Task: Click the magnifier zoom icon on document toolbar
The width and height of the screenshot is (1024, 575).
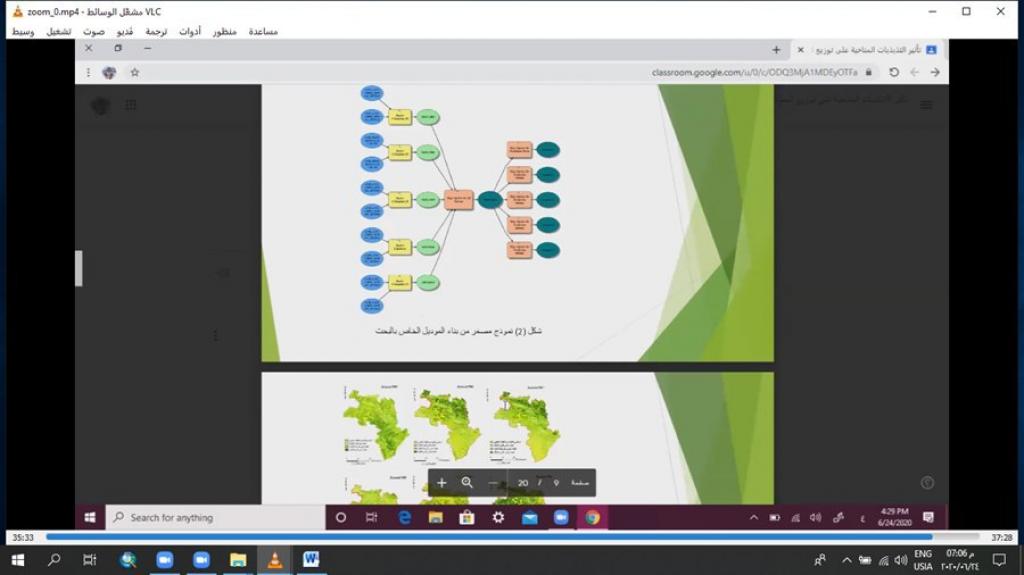Action: (x=467, y=483)
